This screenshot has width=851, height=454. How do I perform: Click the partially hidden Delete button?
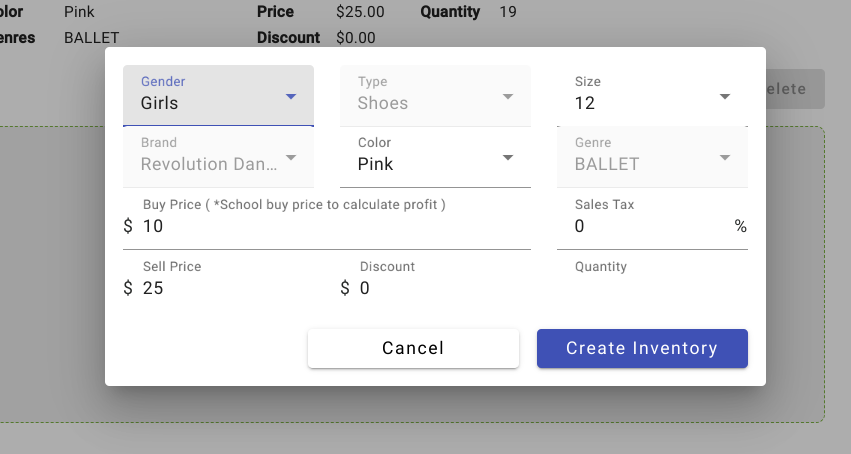click(x=795, y=89)
